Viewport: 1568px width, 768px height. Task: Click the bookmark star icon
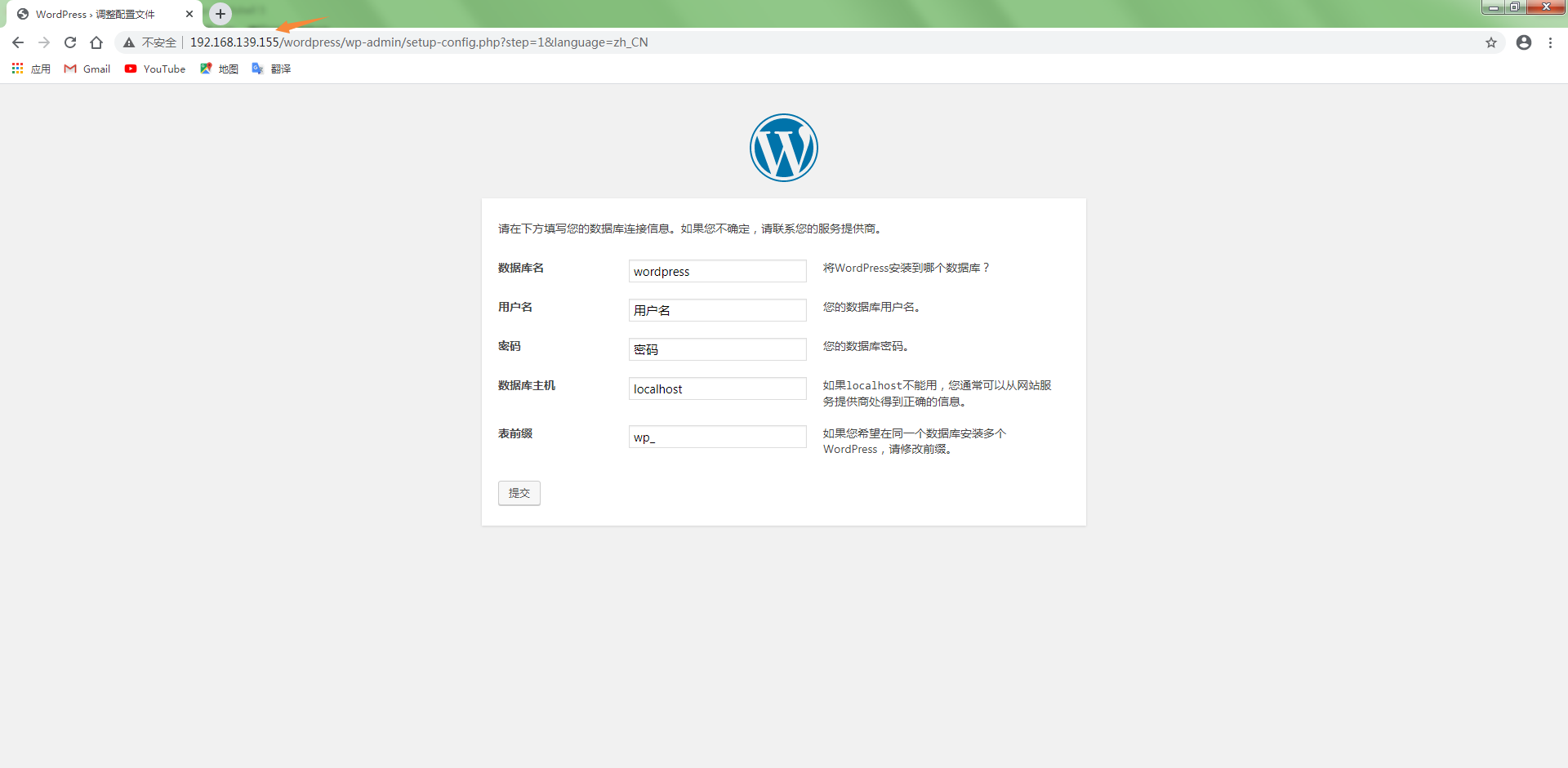1491,42
